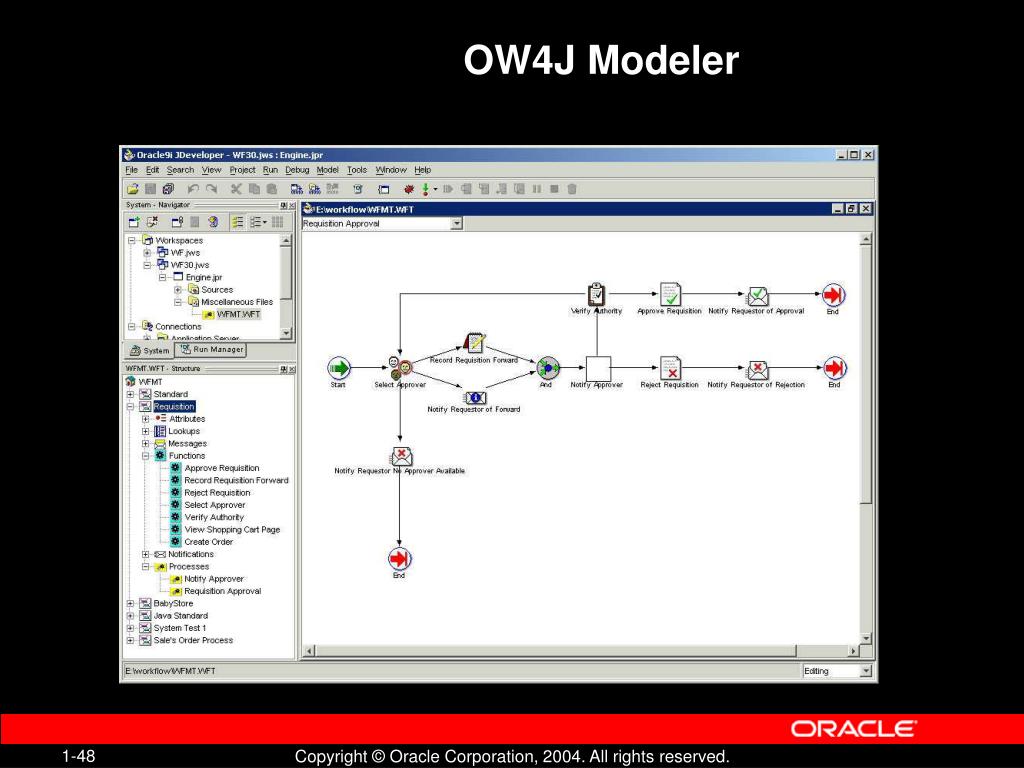Screen dimensions: 1024x768
Task: Click the Navigator remove item icon
Action: pos(152,222)
